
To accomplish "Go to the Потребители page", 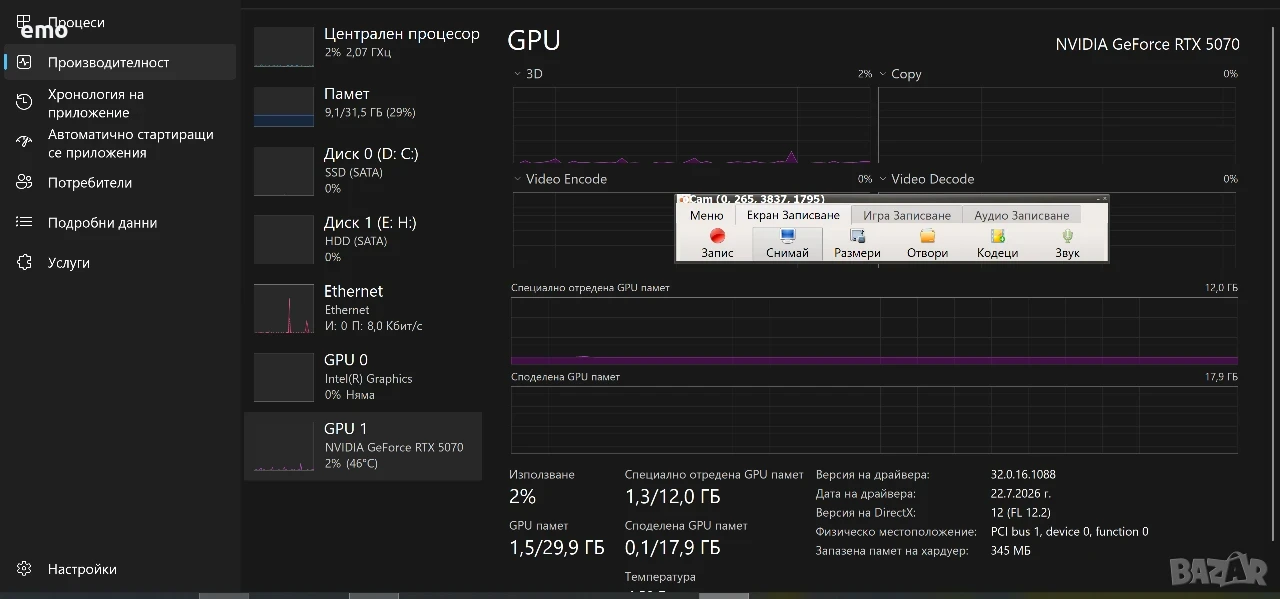I will point(120,183).
